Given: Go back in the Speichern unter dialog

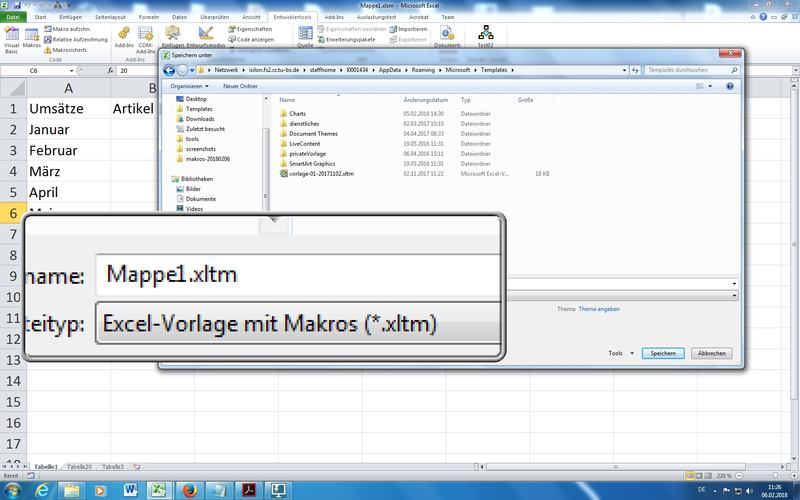Looking at the screenshot, I should [x=169, y=70].
